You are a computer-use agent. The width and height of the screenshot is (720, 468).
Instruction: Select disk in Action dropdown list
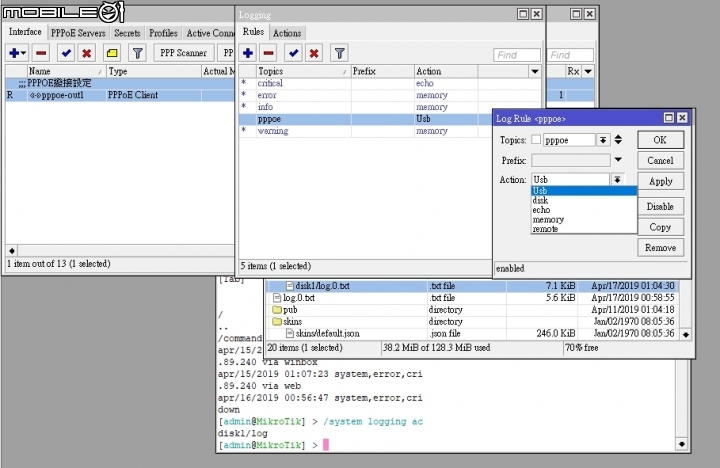(584, 201)
